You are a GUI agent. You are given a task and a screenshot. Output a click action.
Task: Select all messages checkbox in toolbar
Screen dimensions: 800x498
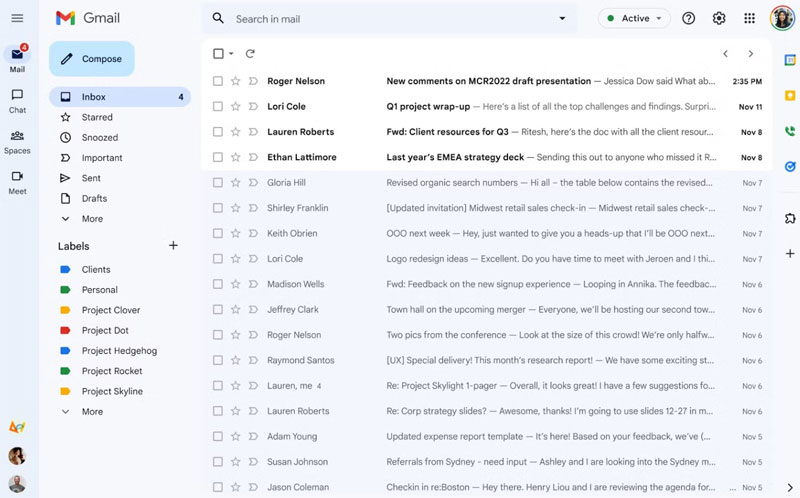point(218,54)
